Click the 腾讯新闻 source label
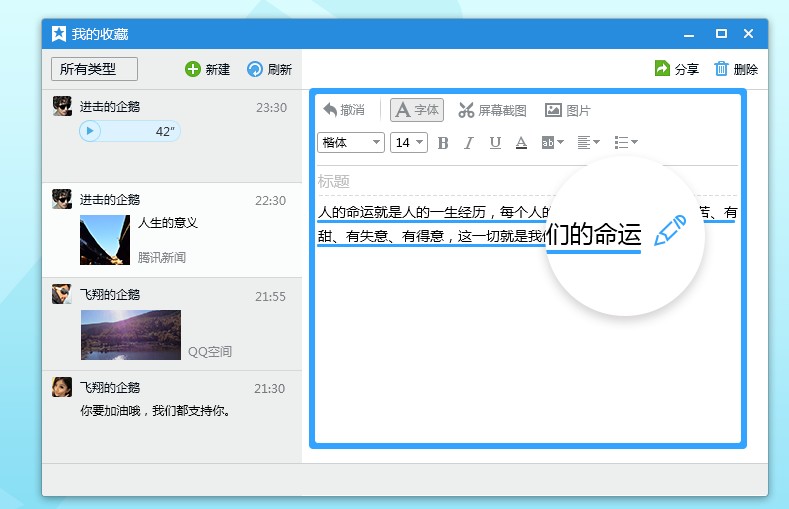 click(162, 258)
